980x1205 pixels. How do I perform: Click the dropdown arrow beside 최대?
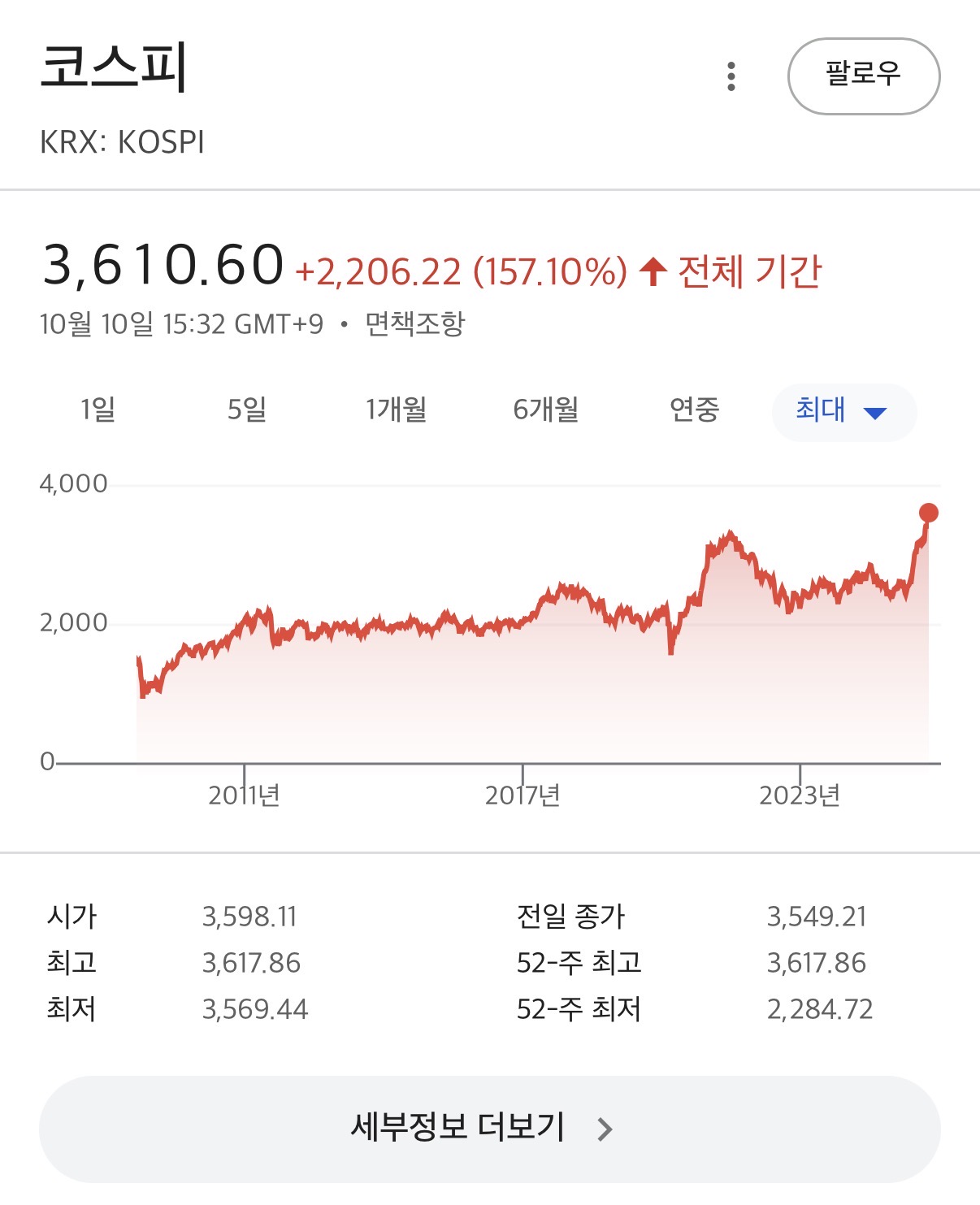tap(875, 413)
